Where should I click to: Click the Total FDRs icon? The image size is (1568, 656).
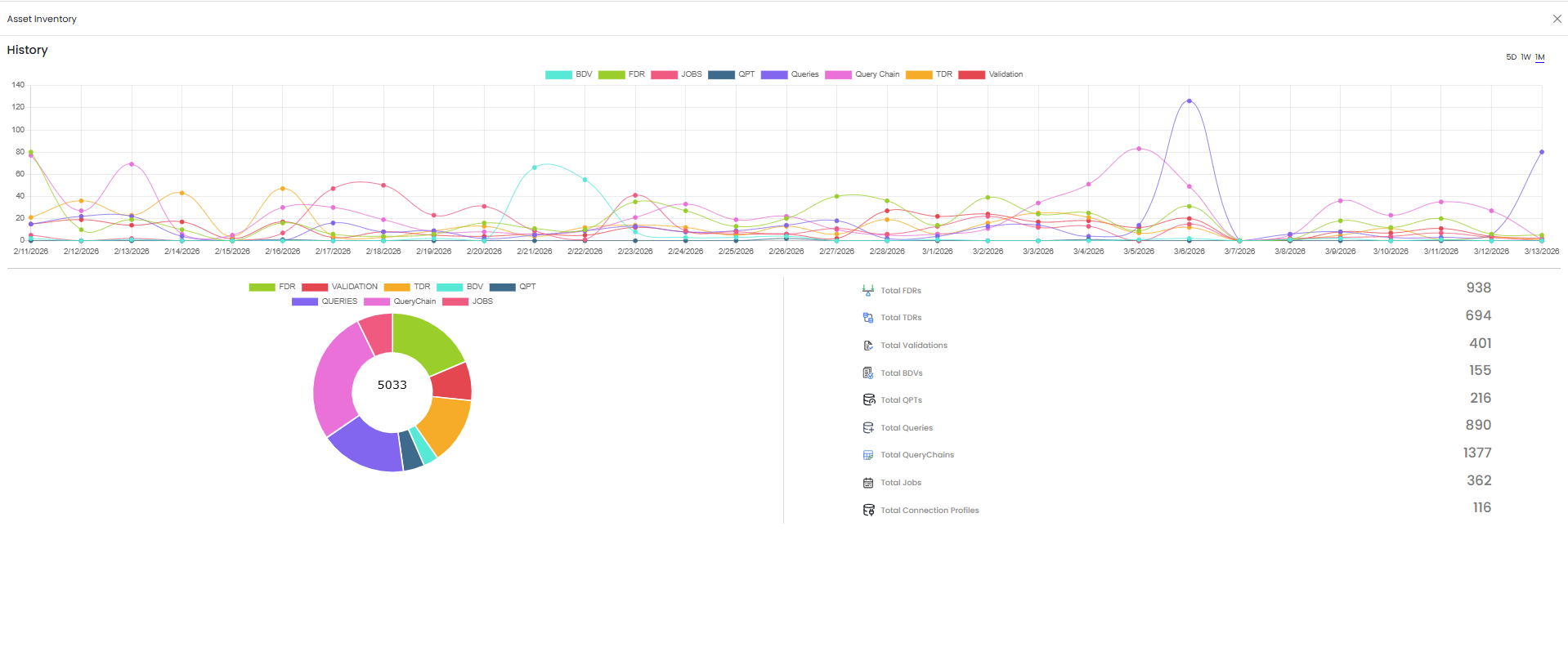(x=868, y=290)
